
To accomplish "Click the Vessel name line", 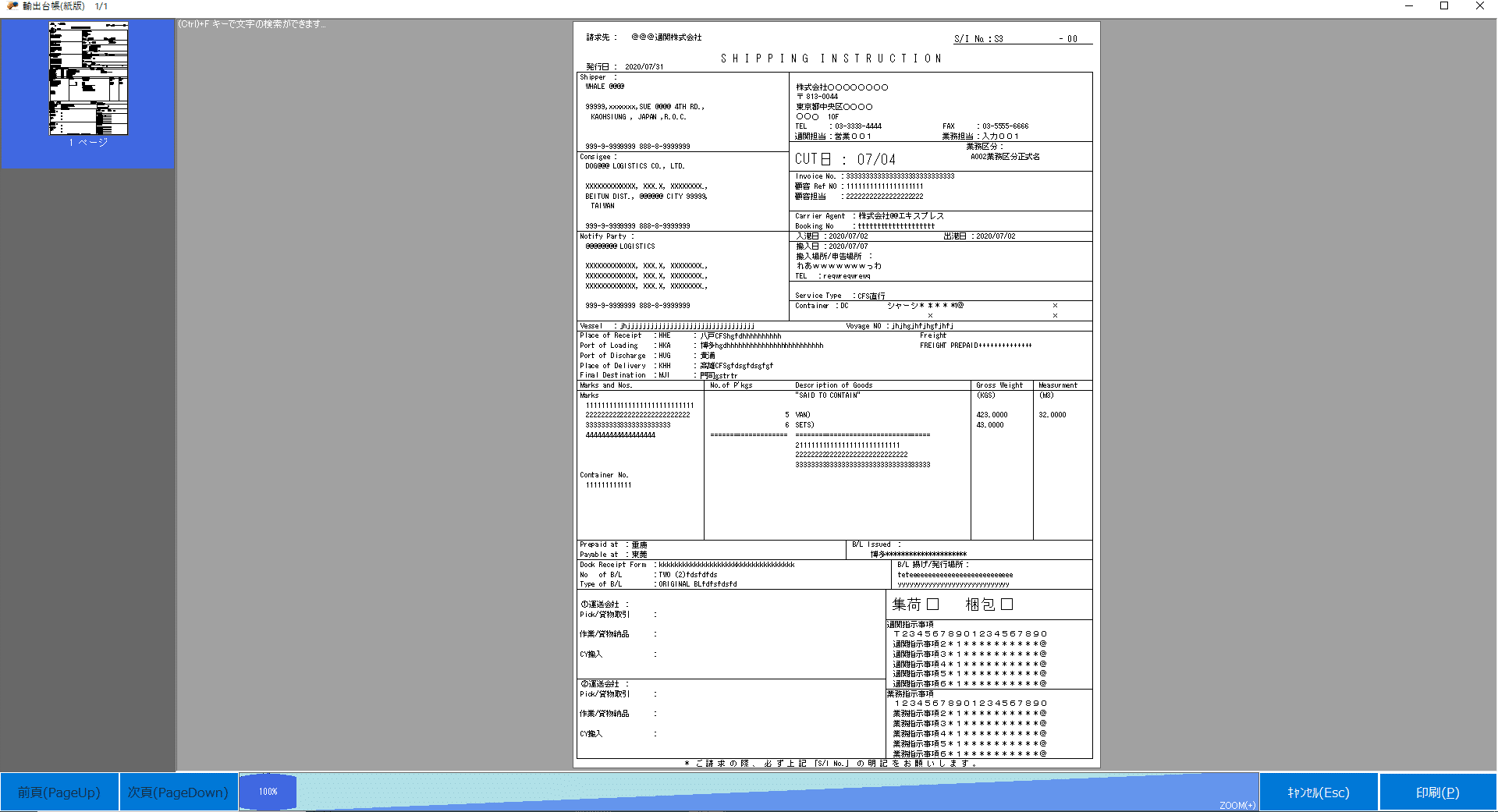I will [x=667, y=326].
